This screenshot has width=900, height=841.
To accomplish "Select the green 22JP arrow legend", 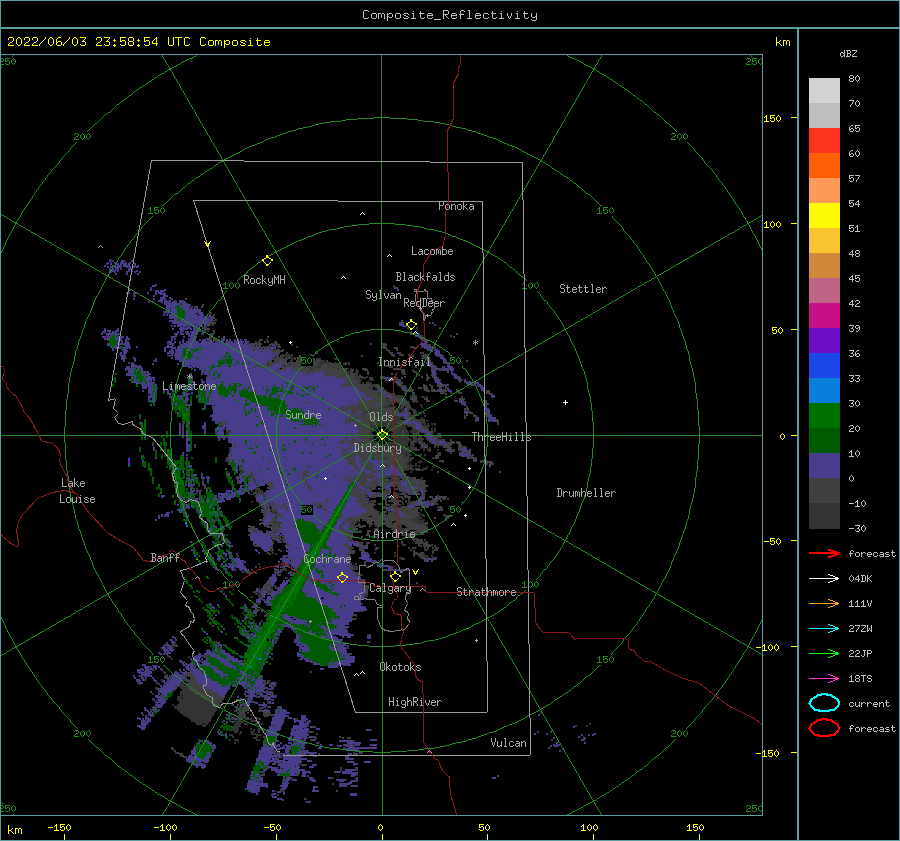I will [x=825, y=653].
